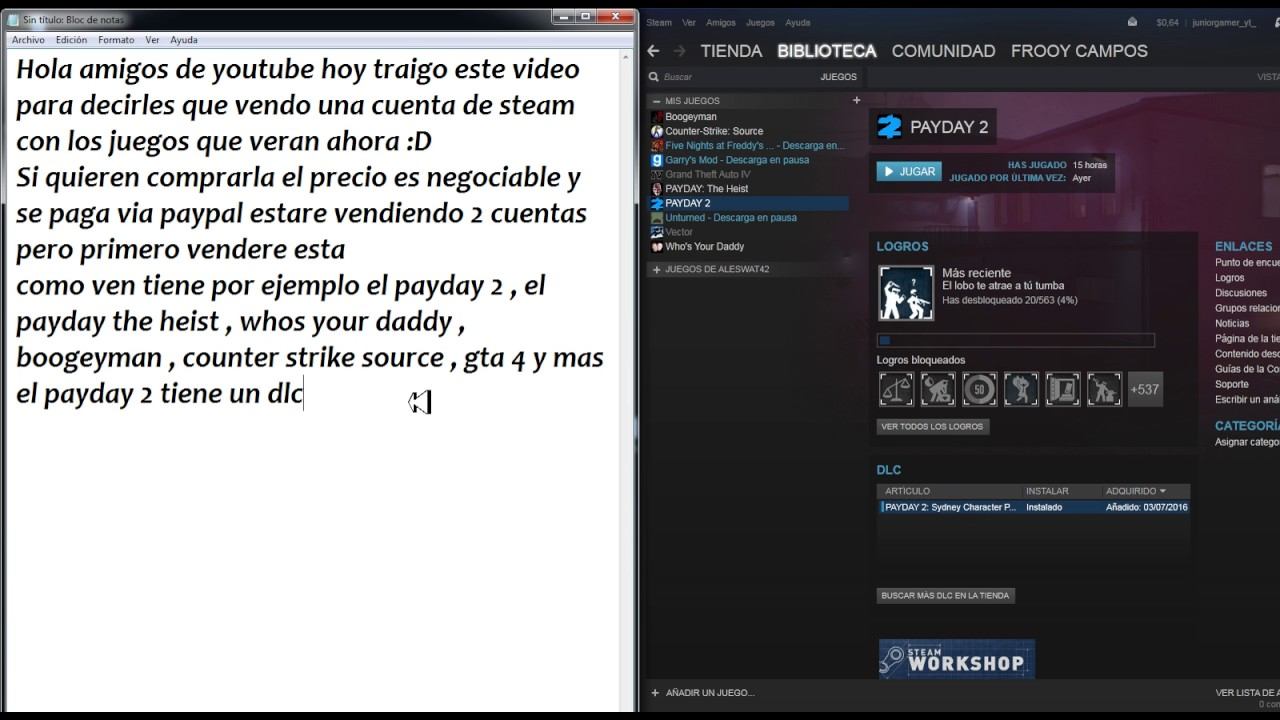This screenshot has width=1280, height=720.
Task: Switch to the BIBLIOTECA tab
Action: (x=827, y=51)
